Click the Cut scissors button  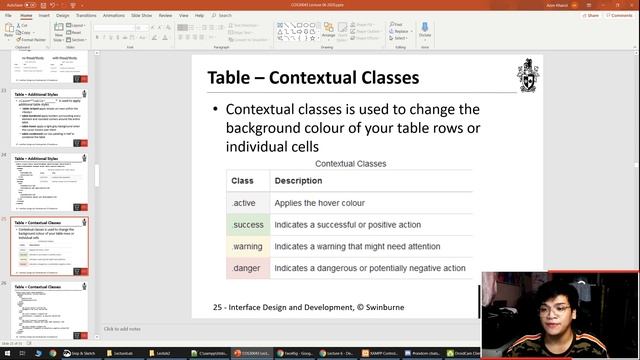click(x=22, y=25)
